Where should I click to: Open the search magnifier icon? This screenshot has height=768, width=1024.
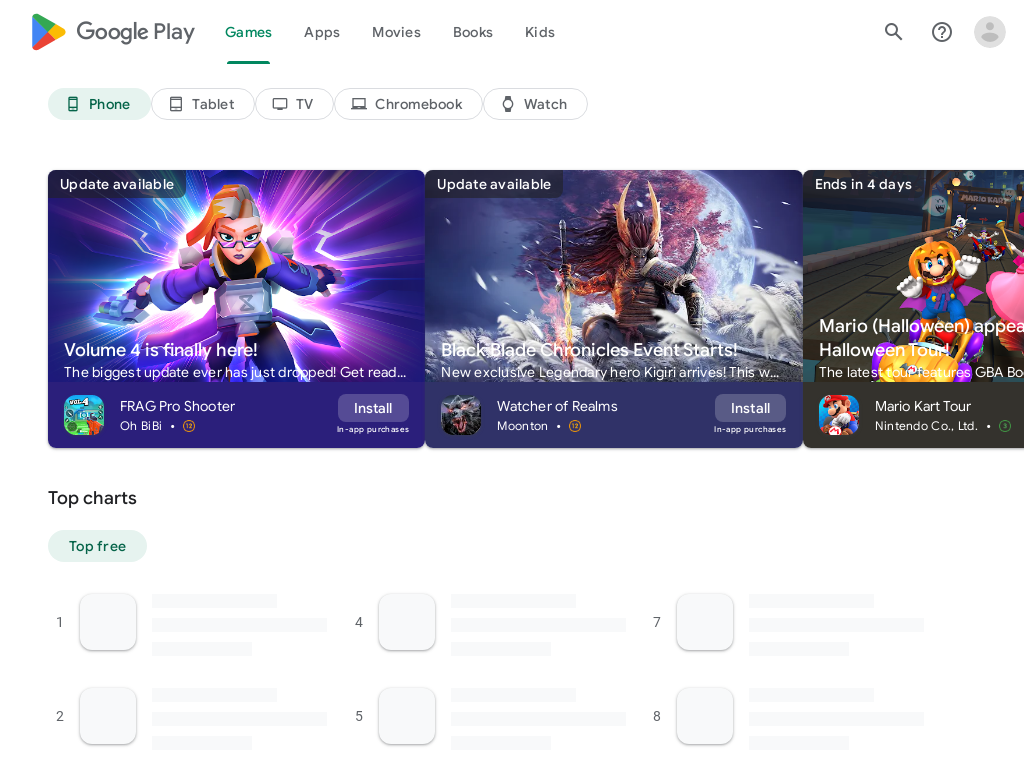(x=893, y=31)
